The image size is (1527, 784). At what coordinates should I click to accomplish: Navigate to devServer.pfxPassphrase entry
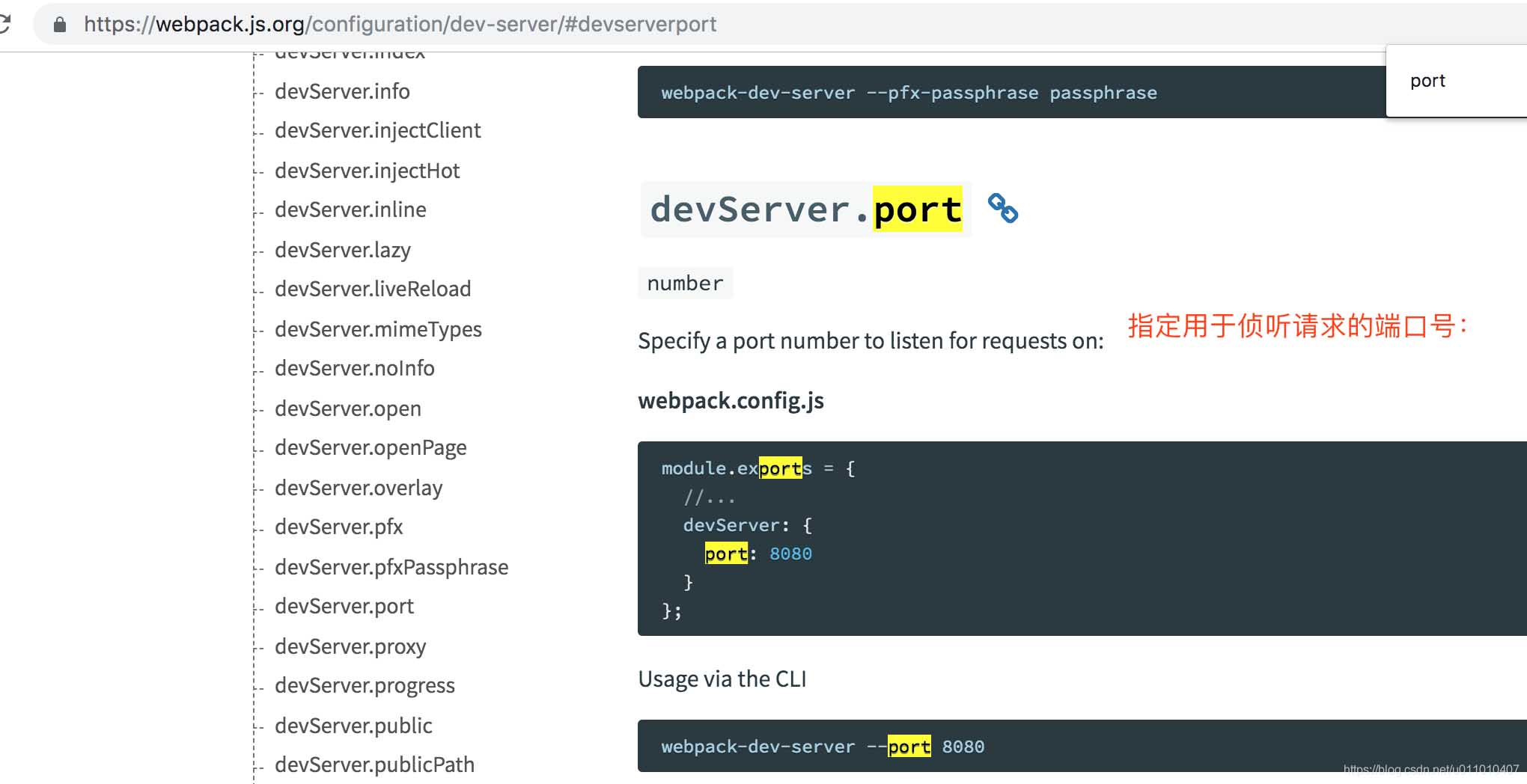(x=391, y=567)
